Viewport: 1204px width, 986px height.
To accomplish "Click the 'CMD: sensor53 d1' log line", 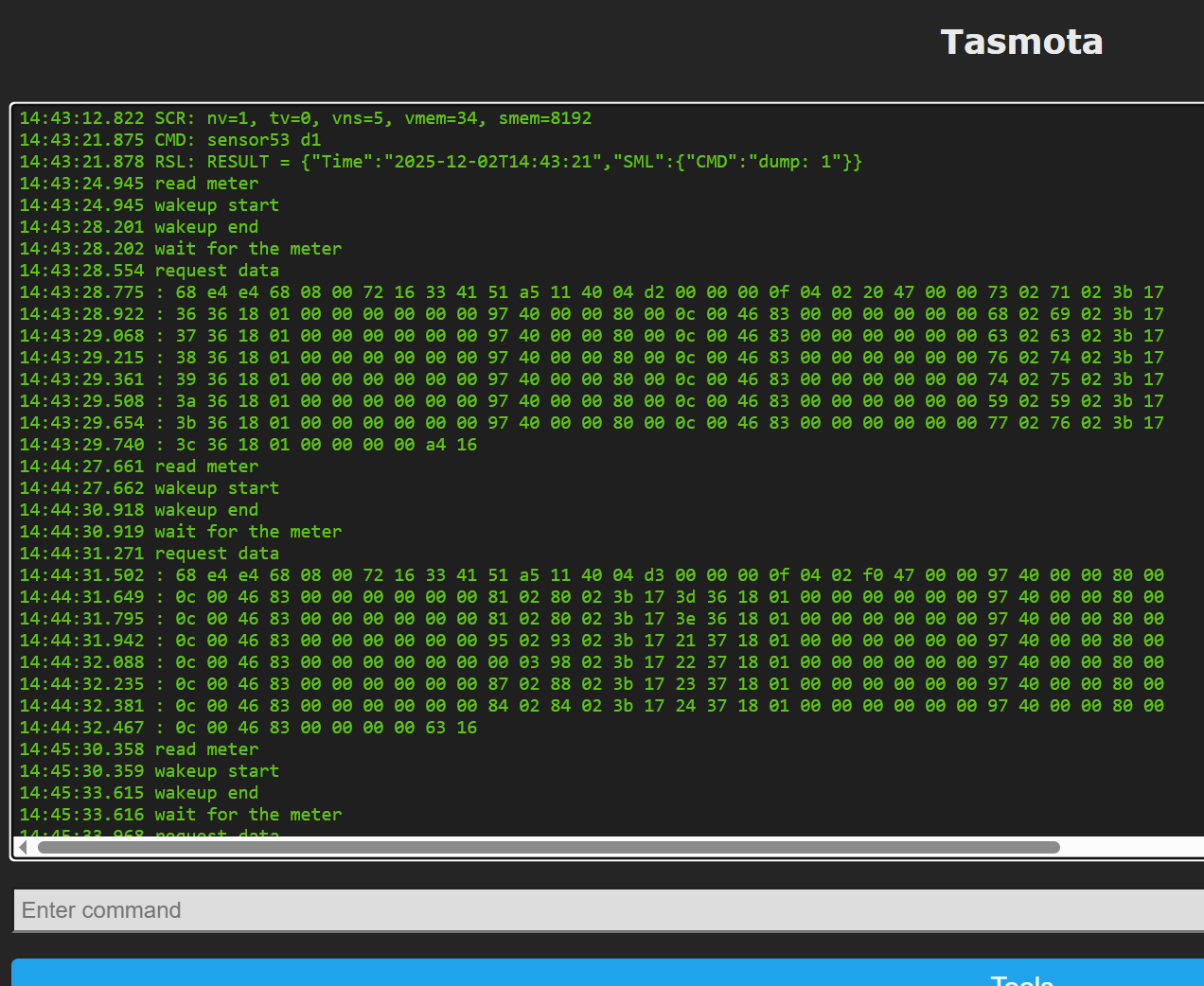I will (x=170, y=140).
